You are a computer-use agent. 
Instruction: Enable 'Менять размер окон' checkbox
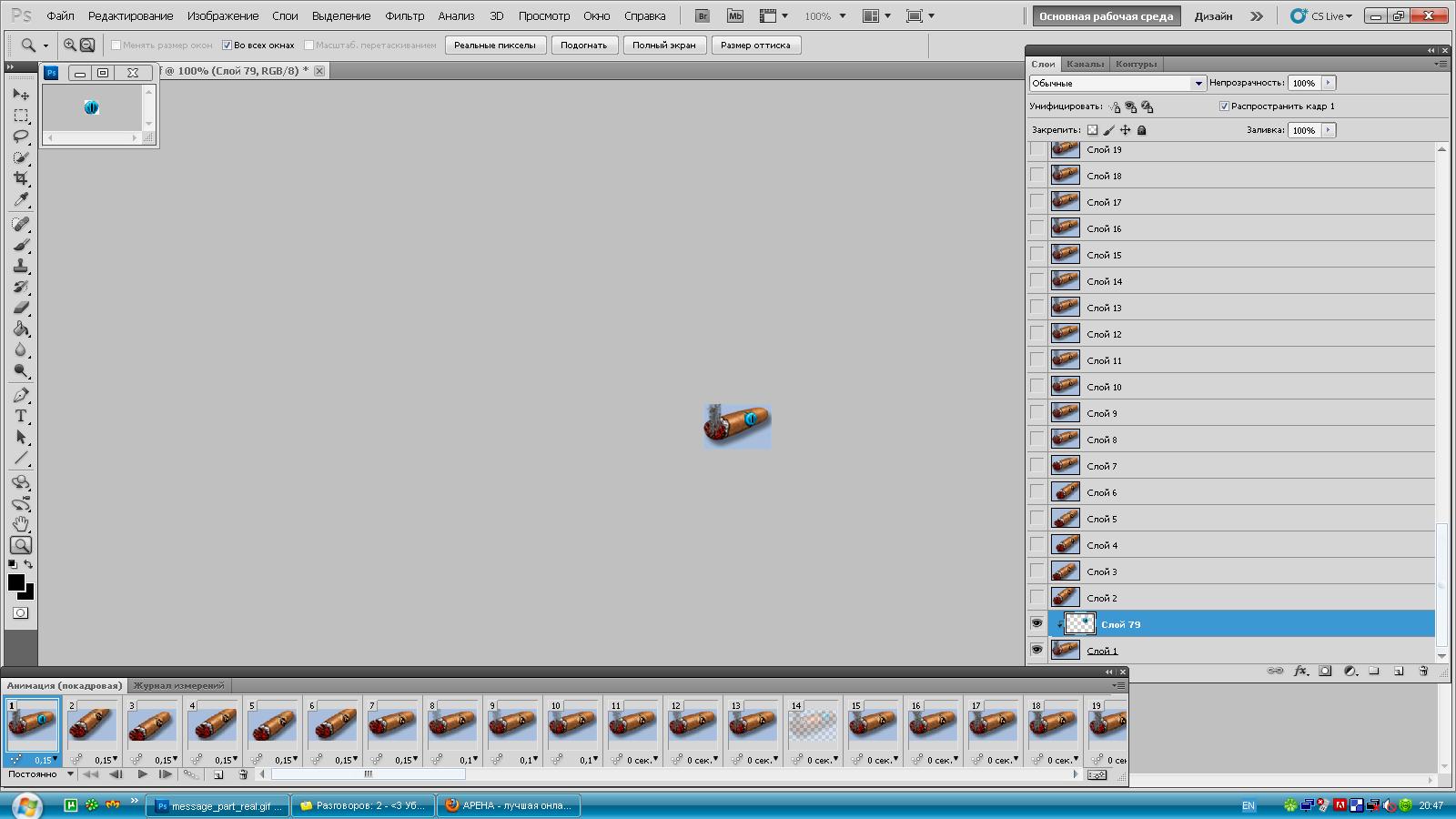[116, 45]
